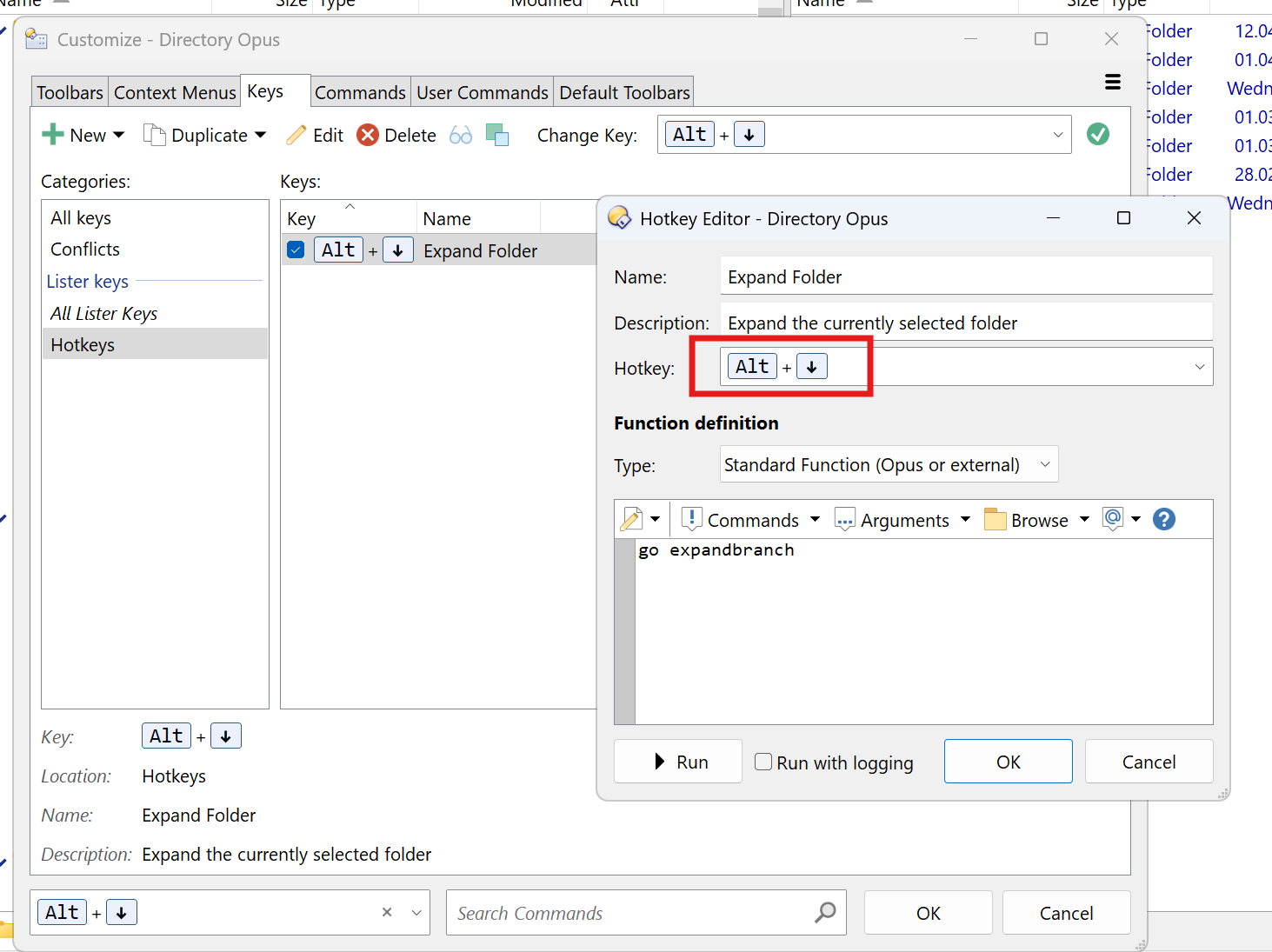Open the Duplicate dropdown arrow
This screenshot has height=952, width=1272.
pos(261,135)
